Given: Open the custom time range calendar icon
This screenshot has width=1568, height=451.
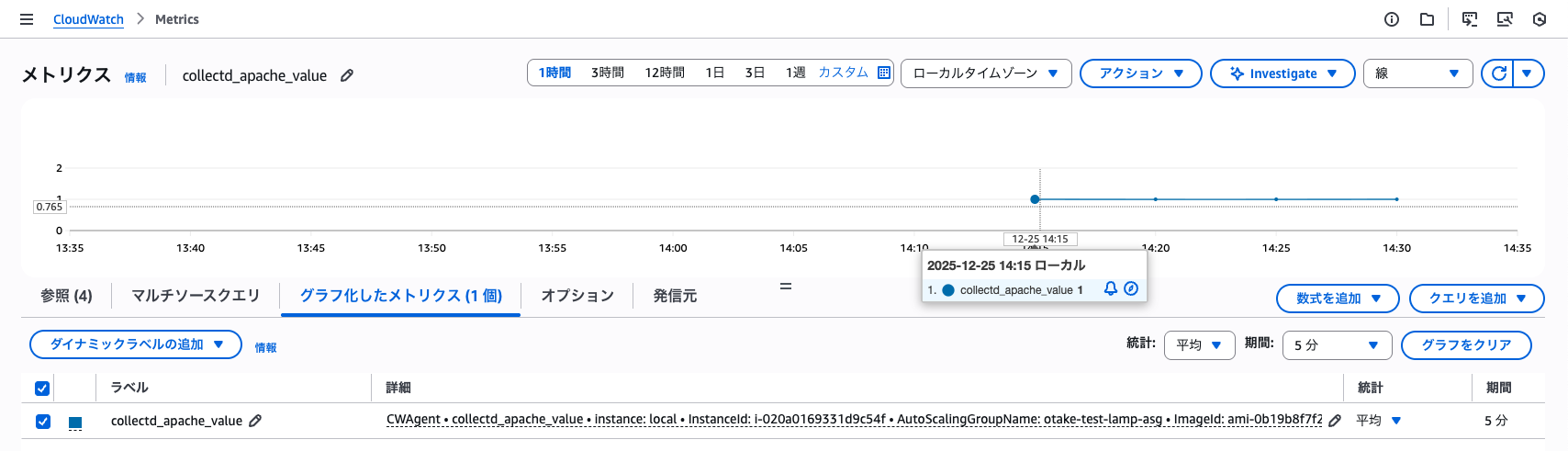Looking at the screenshot, I should (x=884, y=73).
